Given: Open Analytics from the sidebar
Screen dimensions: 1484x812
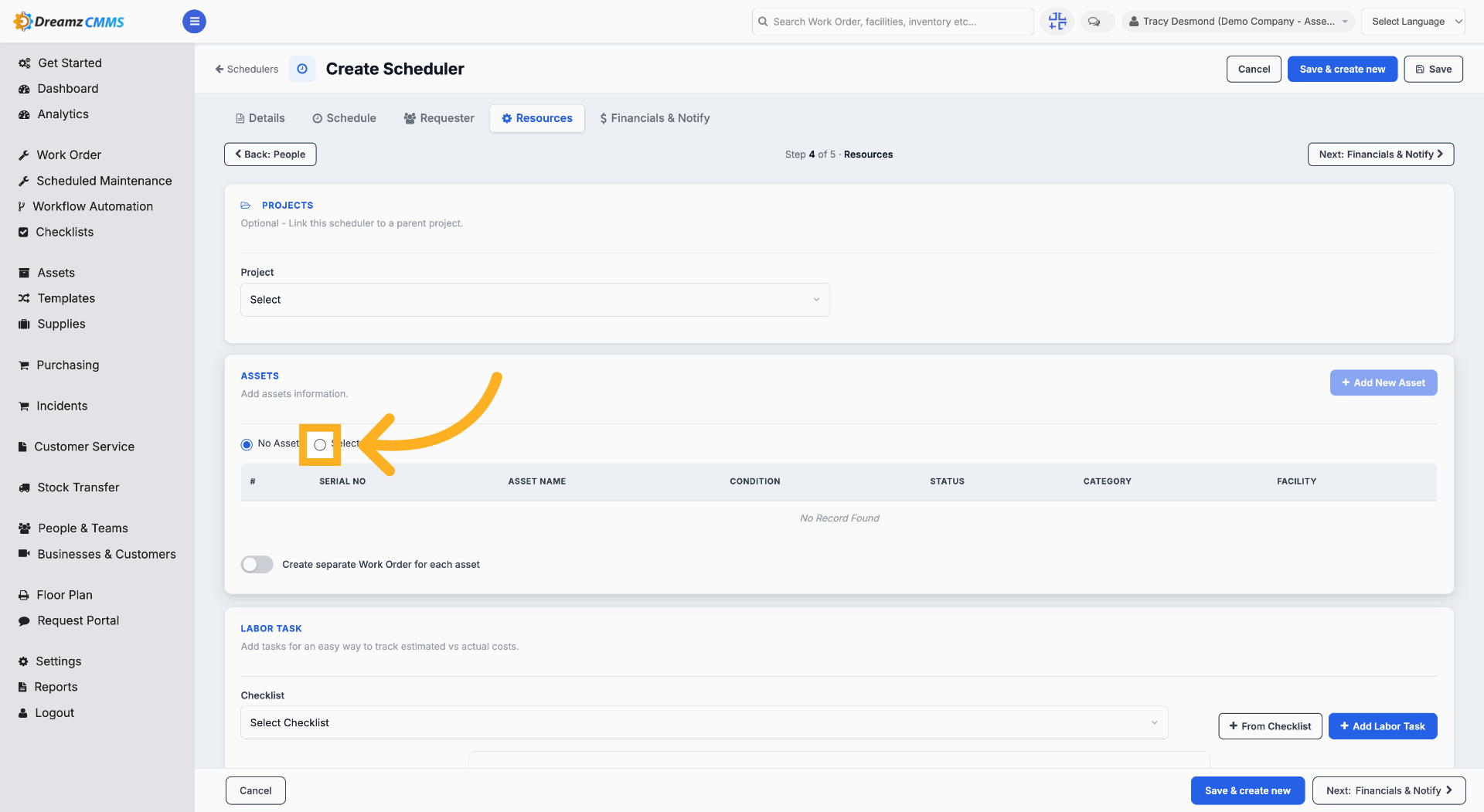Looking at the screenshot, I should pyautogui.click(x=63, y=114).
